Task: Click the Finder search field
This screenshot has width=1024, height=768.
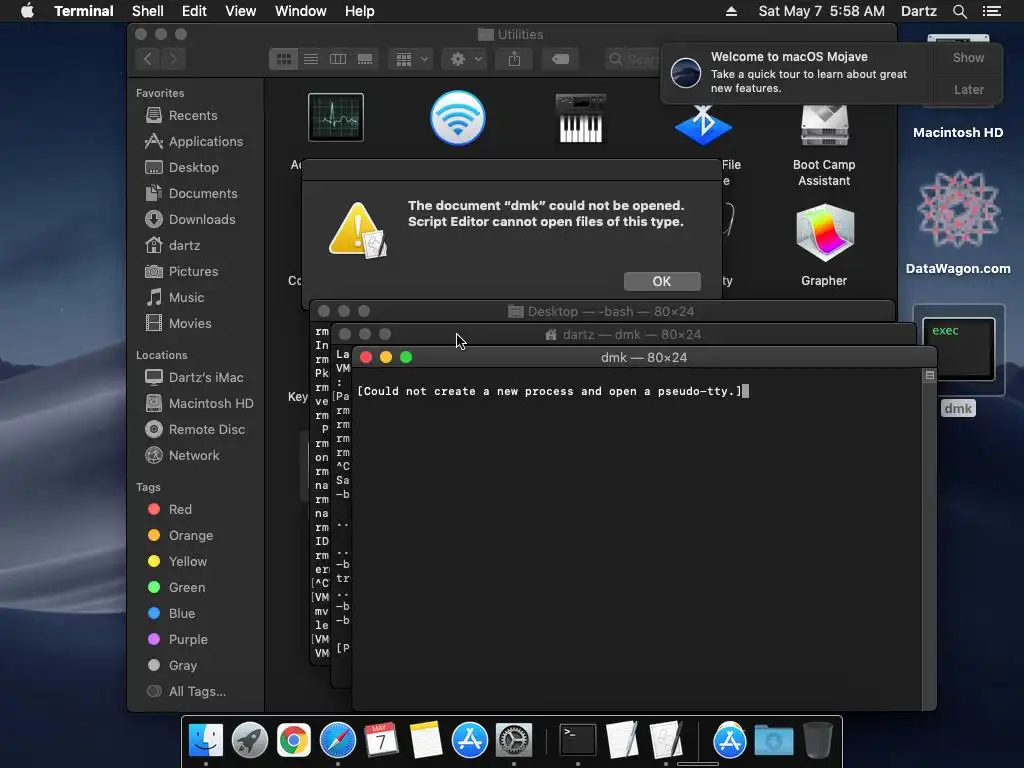Action: point(632,59)
